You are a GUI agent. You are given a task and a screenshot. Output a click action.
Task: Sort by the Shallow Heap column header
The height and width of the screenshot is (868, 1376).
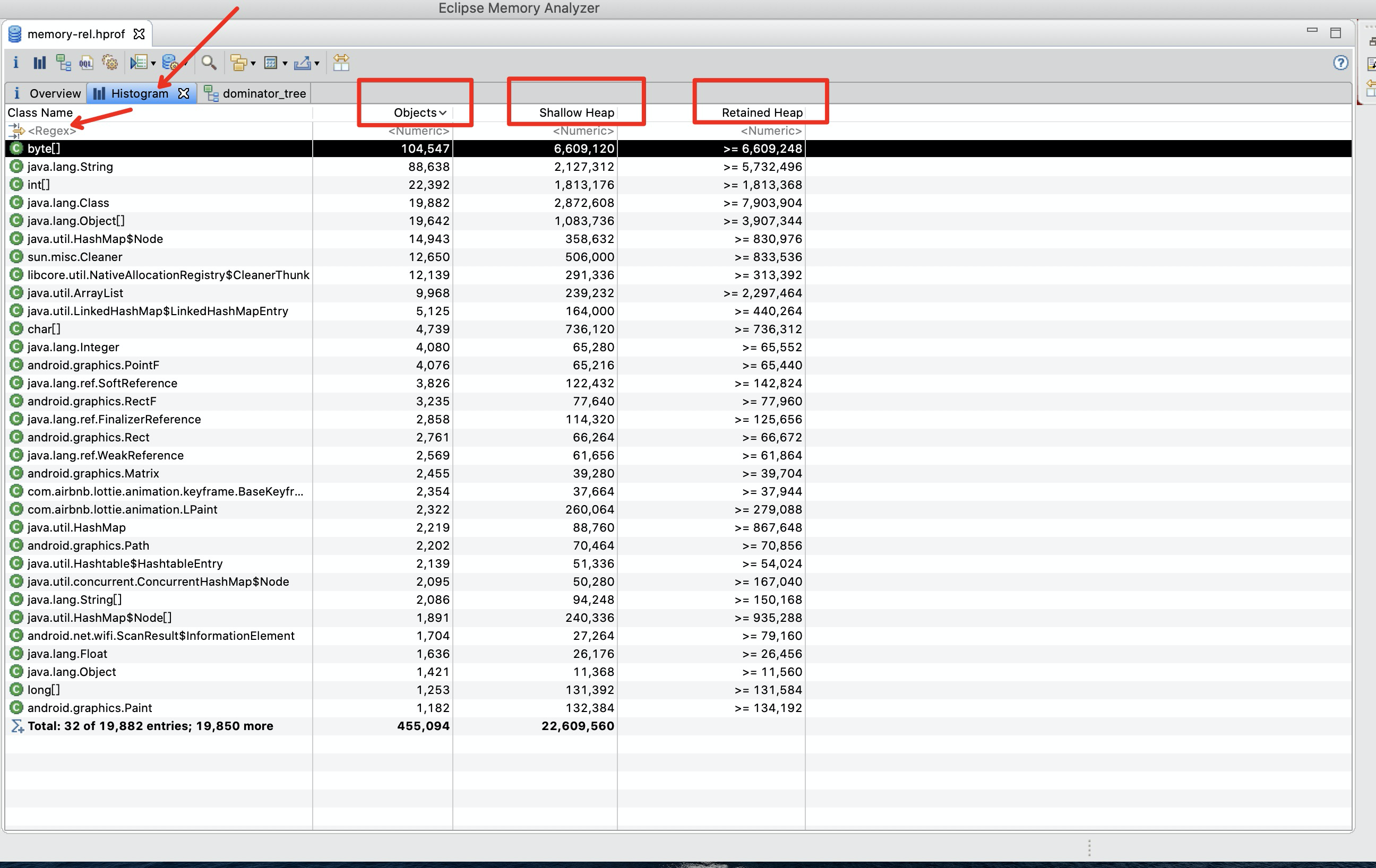[x=576, y=112]
